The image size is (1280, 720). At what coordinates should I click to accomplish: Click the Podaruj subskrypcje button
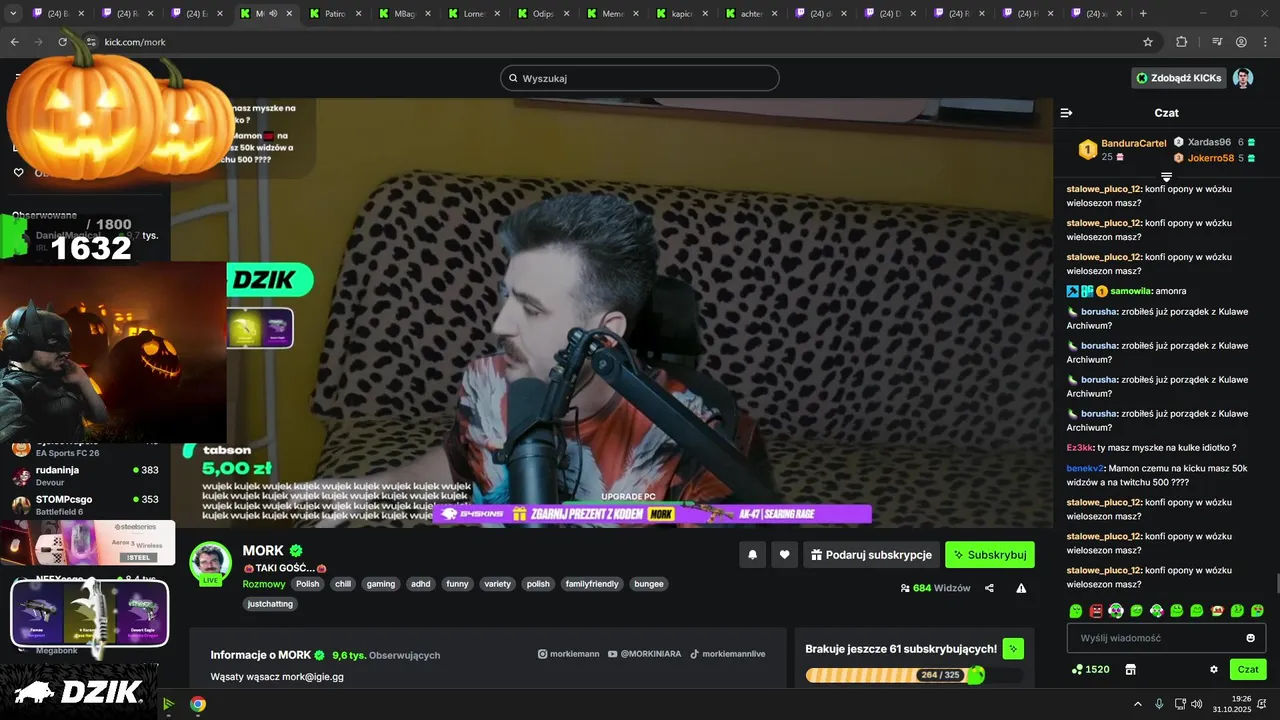point(870,555)
